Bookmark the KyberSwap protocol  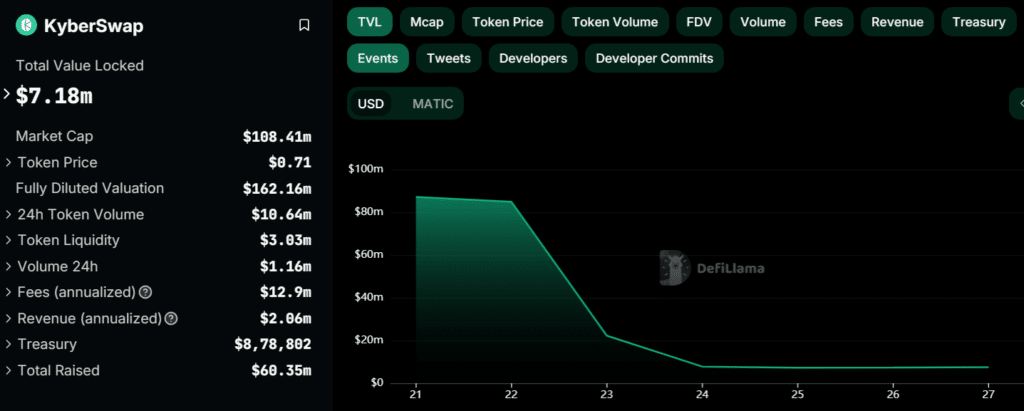[304, 25]
